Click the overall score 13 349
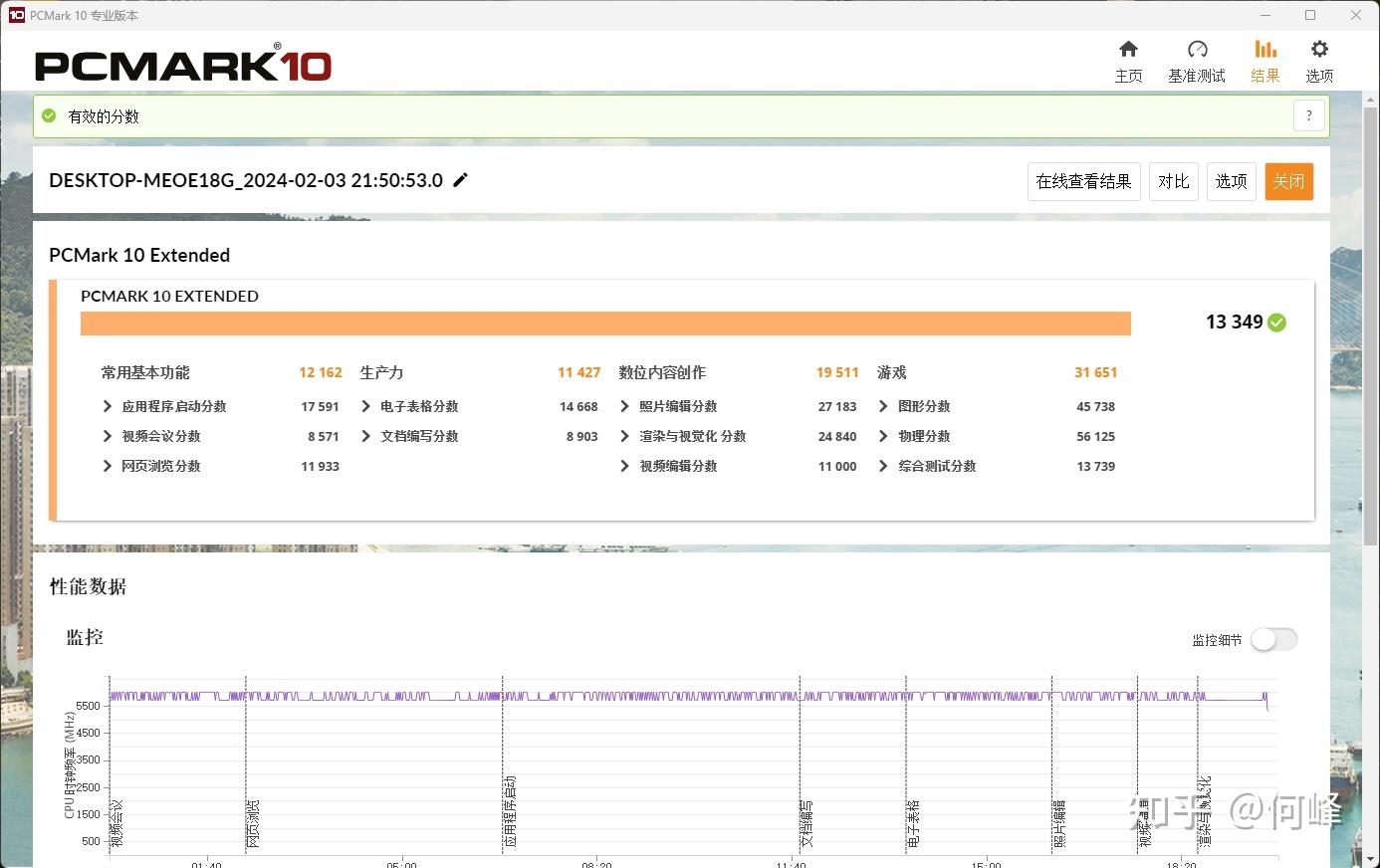The width and height of the screenshot is (1380, 868). point(1234,322)
